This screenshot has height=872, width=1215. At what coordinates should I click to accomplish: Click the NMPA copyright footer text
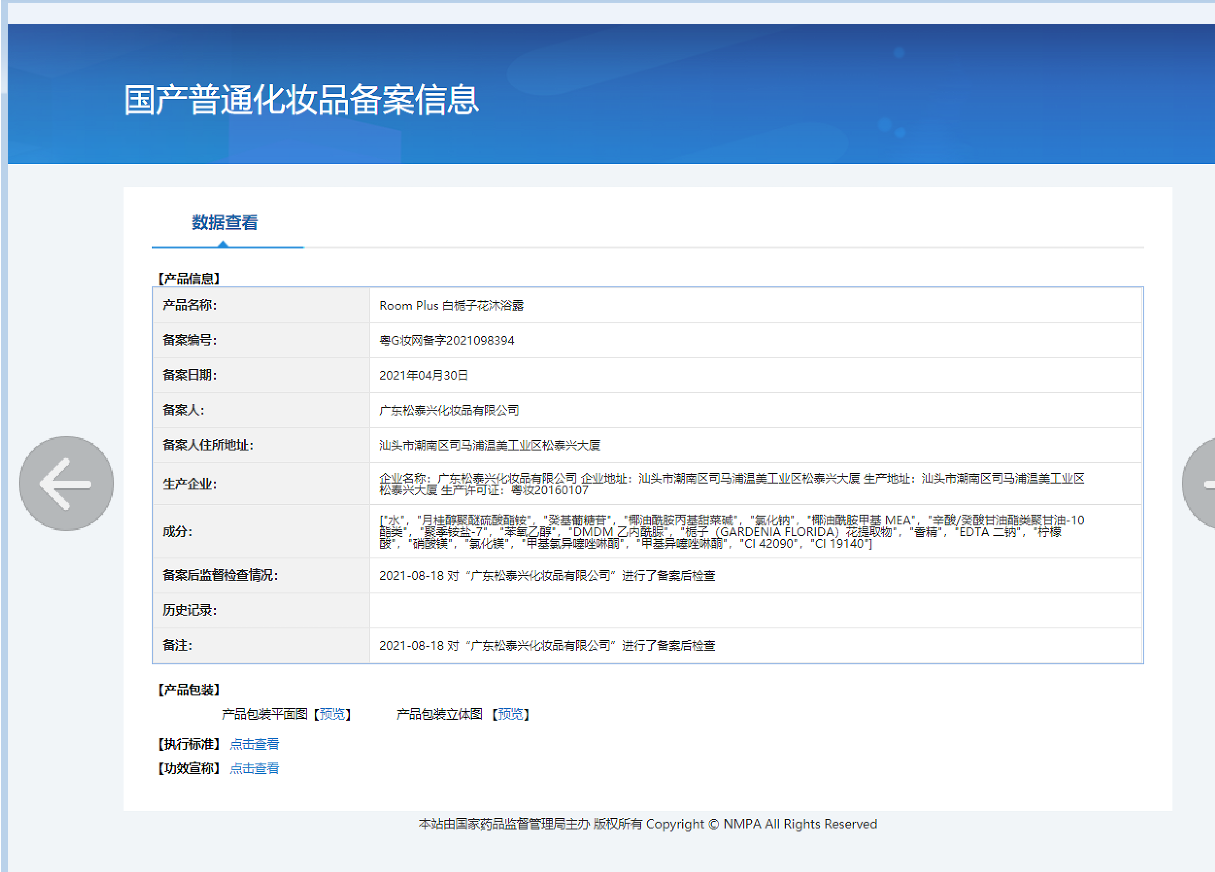point(647,824)
